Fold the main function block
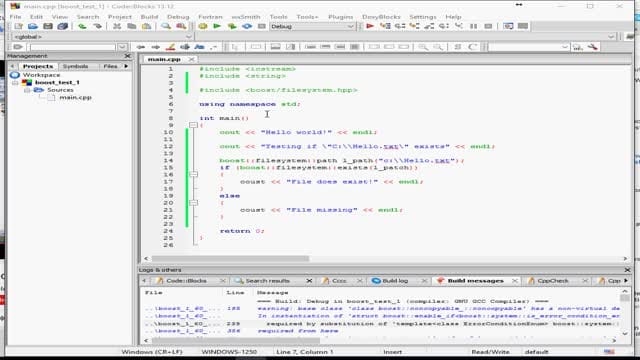640x360 pixels. (x=193, y=125)
